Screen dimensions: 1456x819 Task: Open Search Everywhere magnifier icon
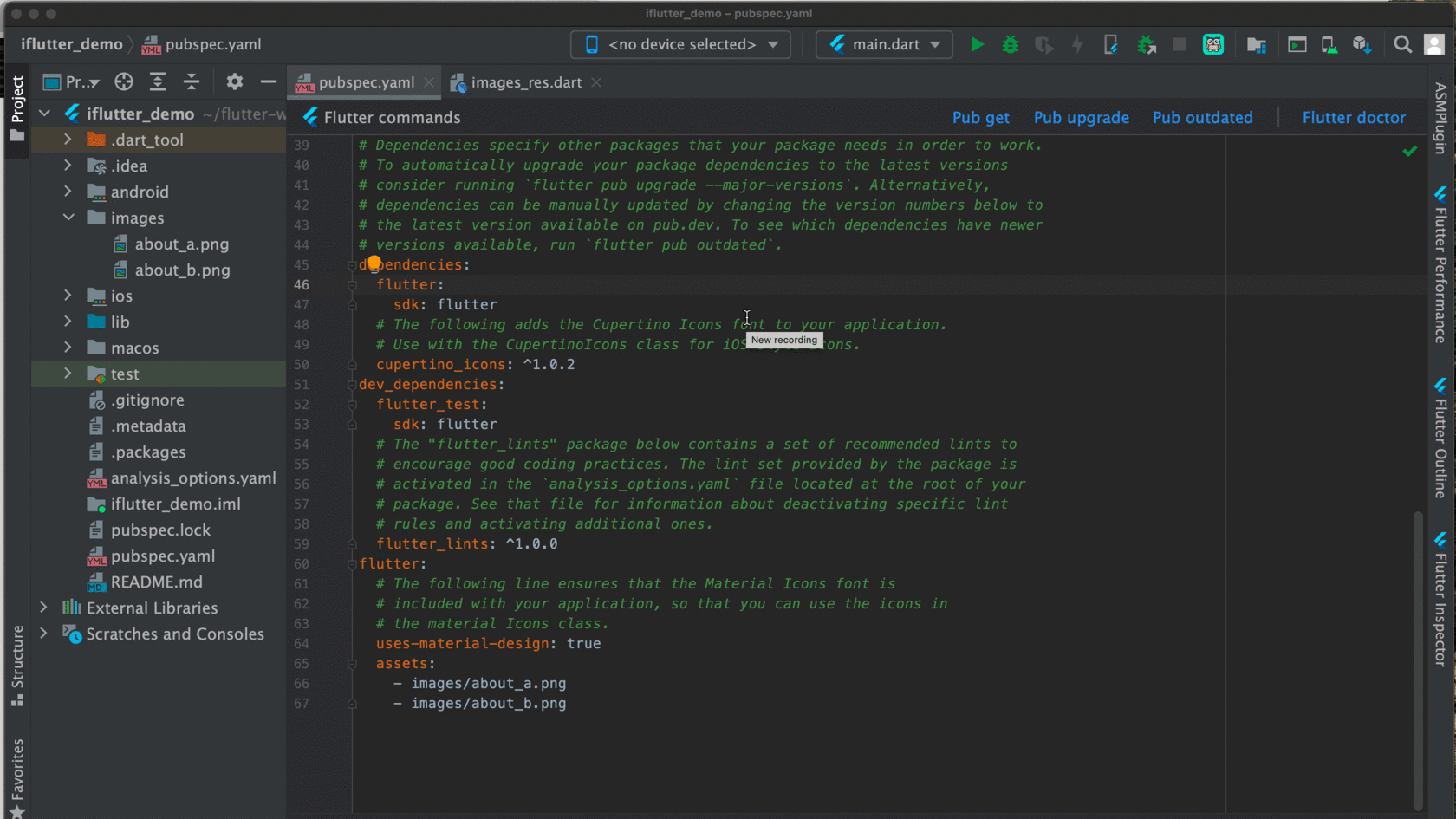pyautogui.click(x=1402, y=44)
